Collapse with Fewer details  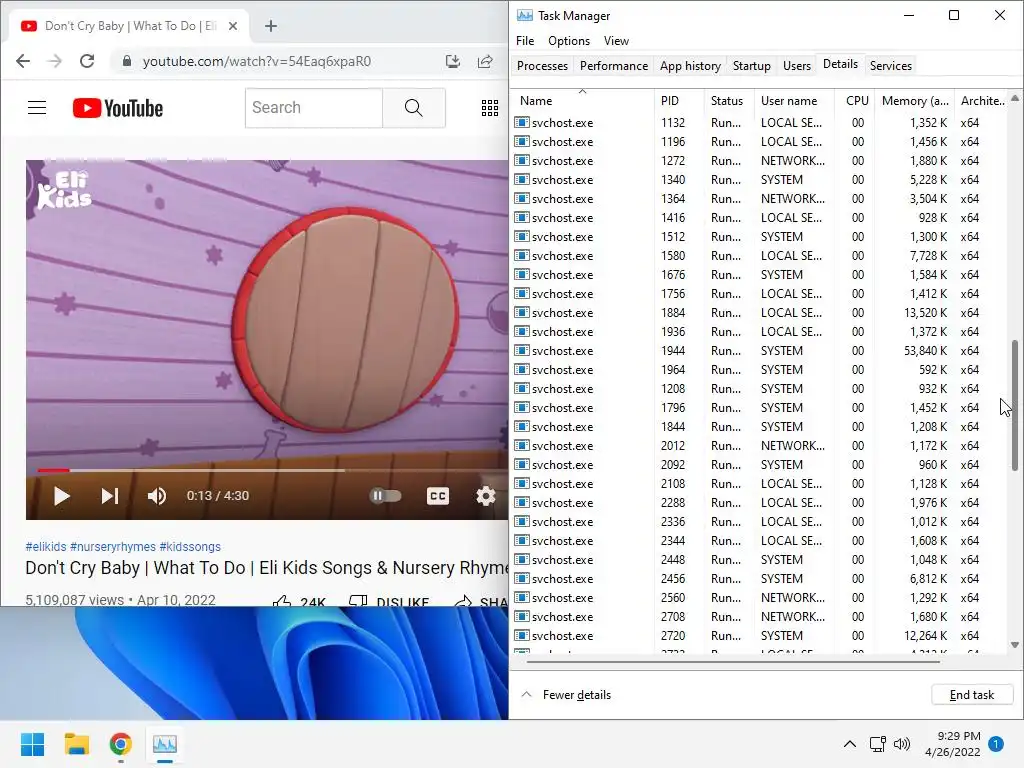tap(566, 695)
